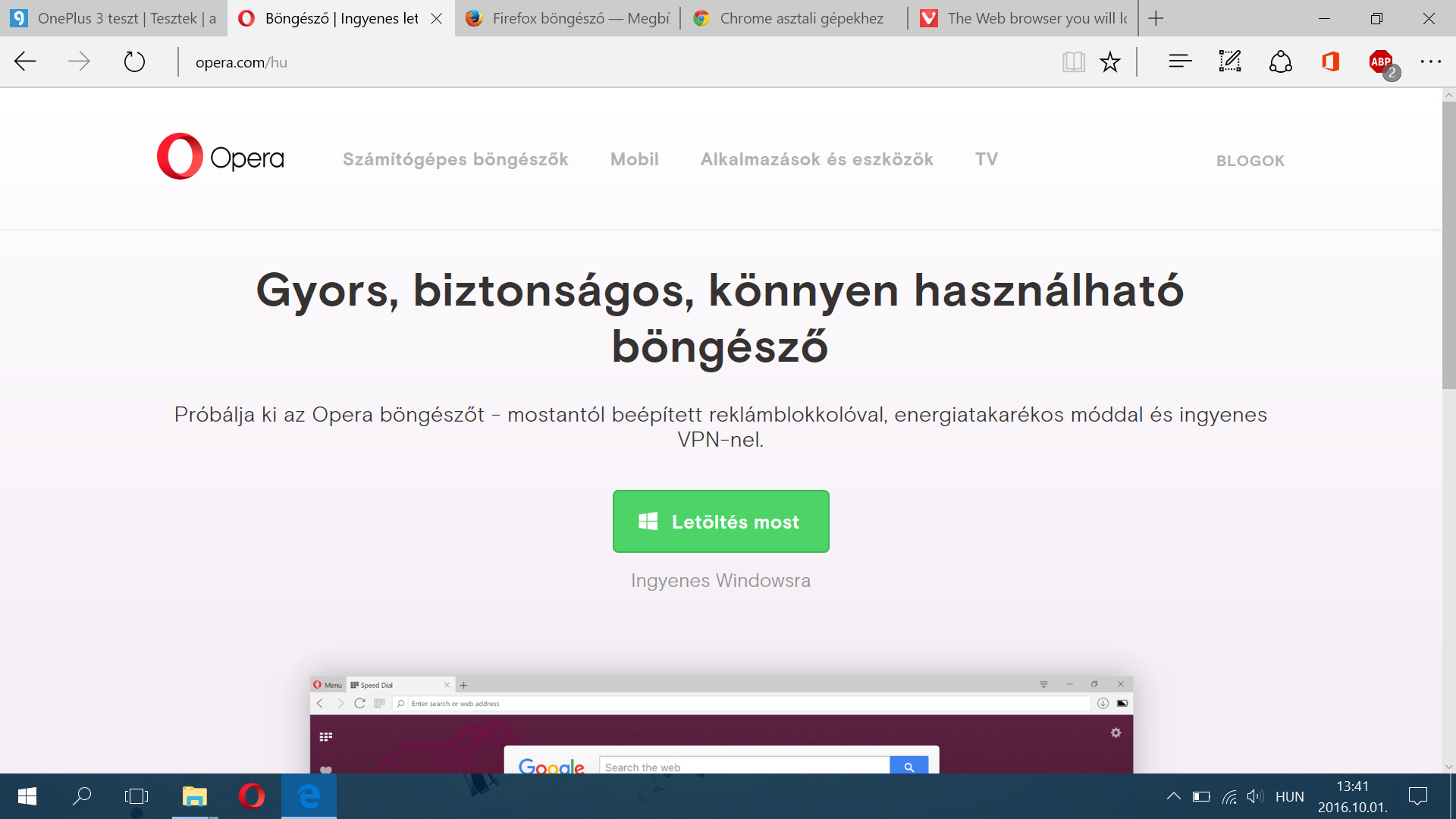Click the page vertical scrollbar thumb
This screenshot has width=1456, height=819.
(1448, 245)
